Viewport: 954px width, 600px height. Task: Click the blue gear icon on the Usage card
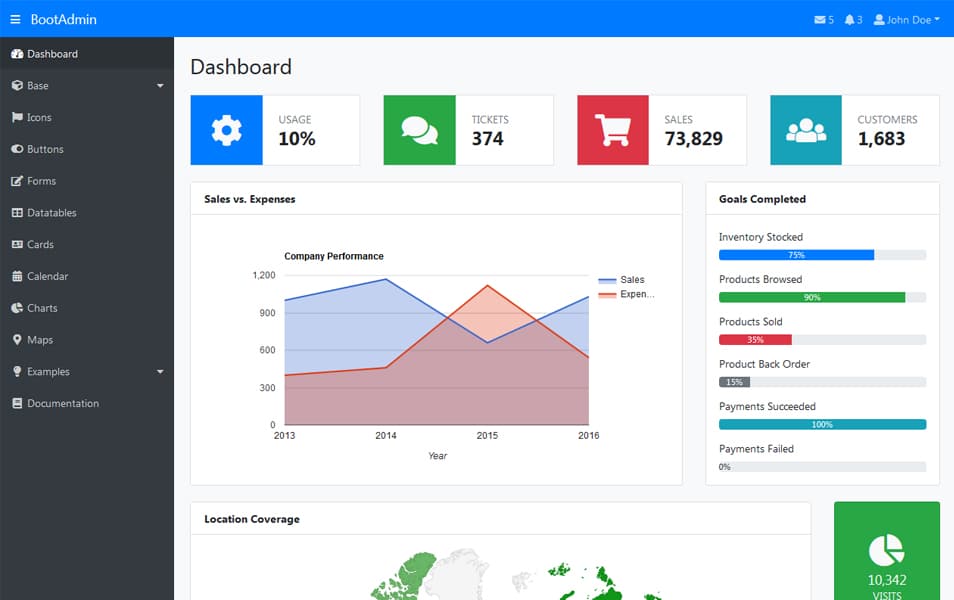(225, 130)
